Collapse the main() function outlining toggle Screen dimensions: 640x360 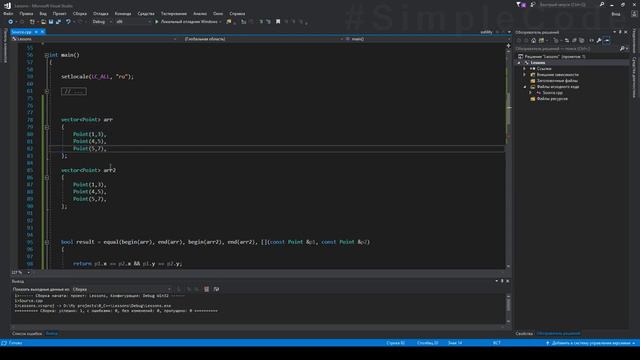pos(47,55)
